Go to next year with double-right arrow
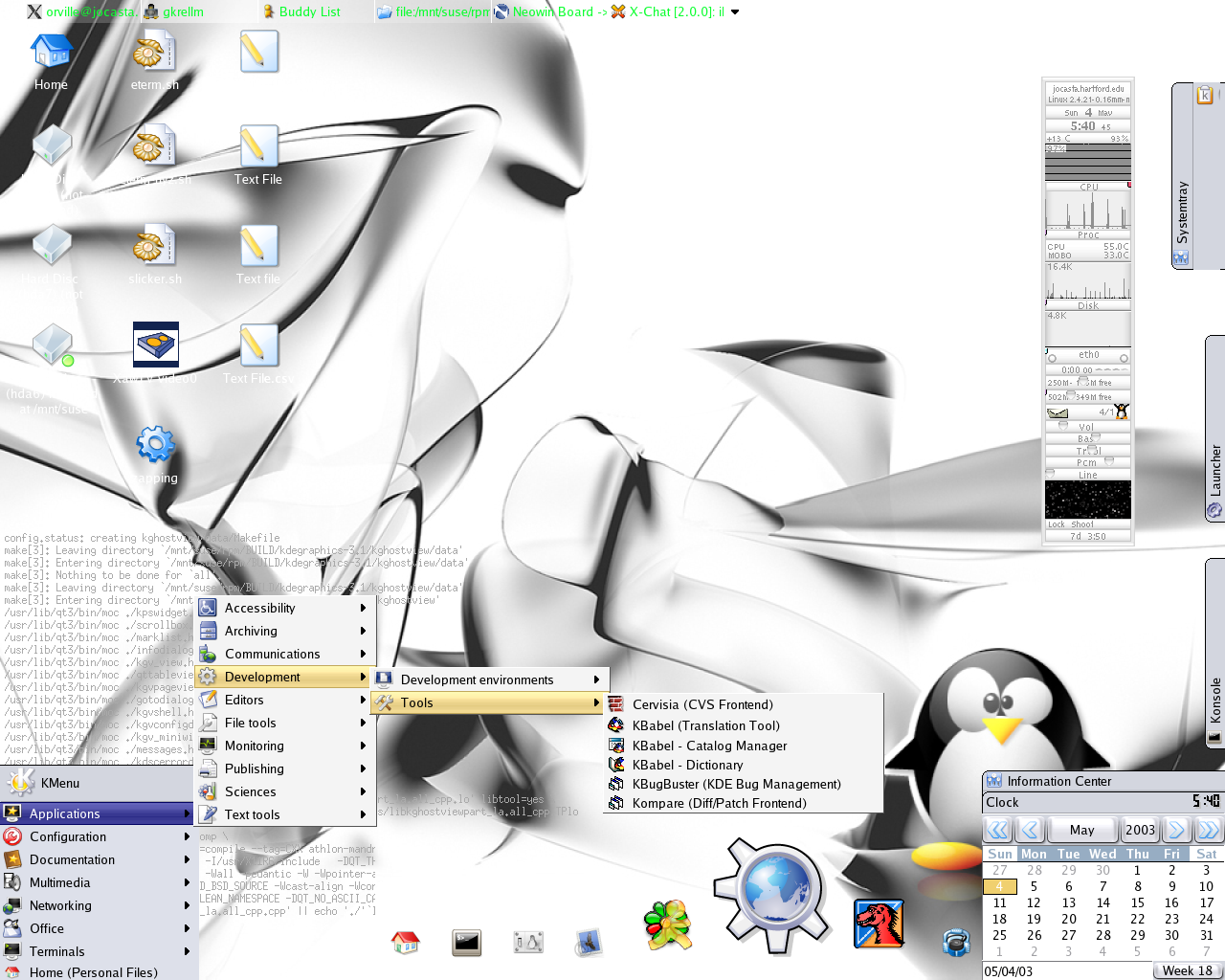This screenshot has height=980, width=1225. (1209, 830)
